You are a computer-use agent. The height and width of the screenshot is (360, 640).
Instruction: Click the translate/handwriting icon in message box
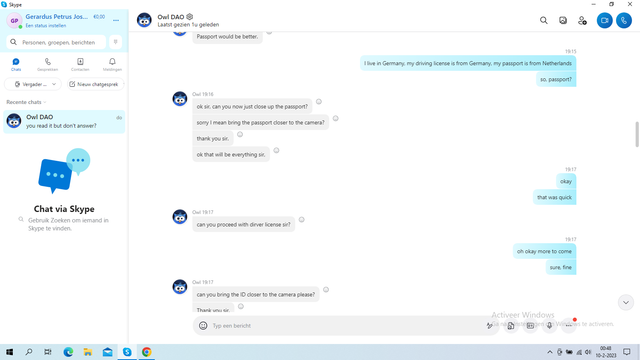(489, 325)
